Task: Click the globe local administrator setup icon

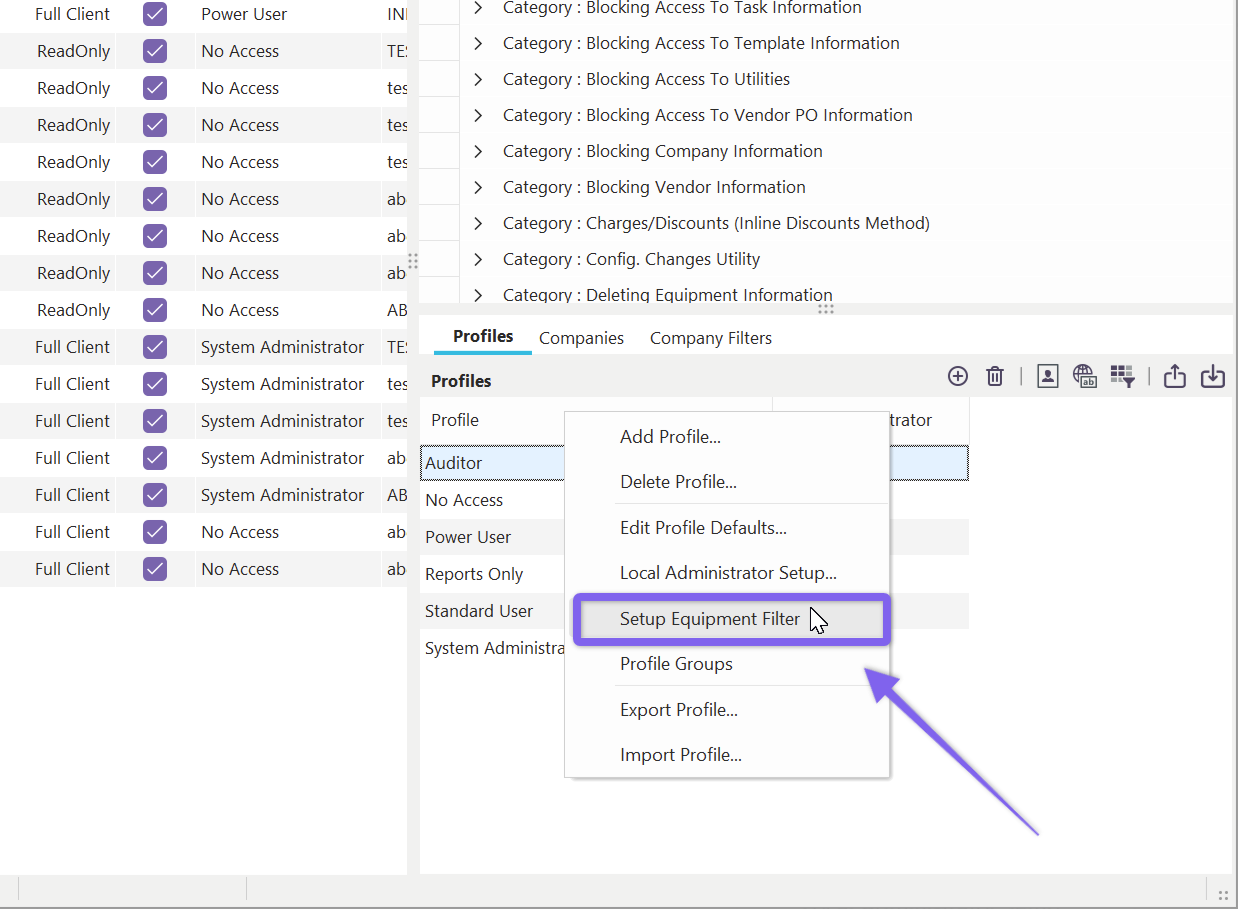Action: click(1085, 376)
